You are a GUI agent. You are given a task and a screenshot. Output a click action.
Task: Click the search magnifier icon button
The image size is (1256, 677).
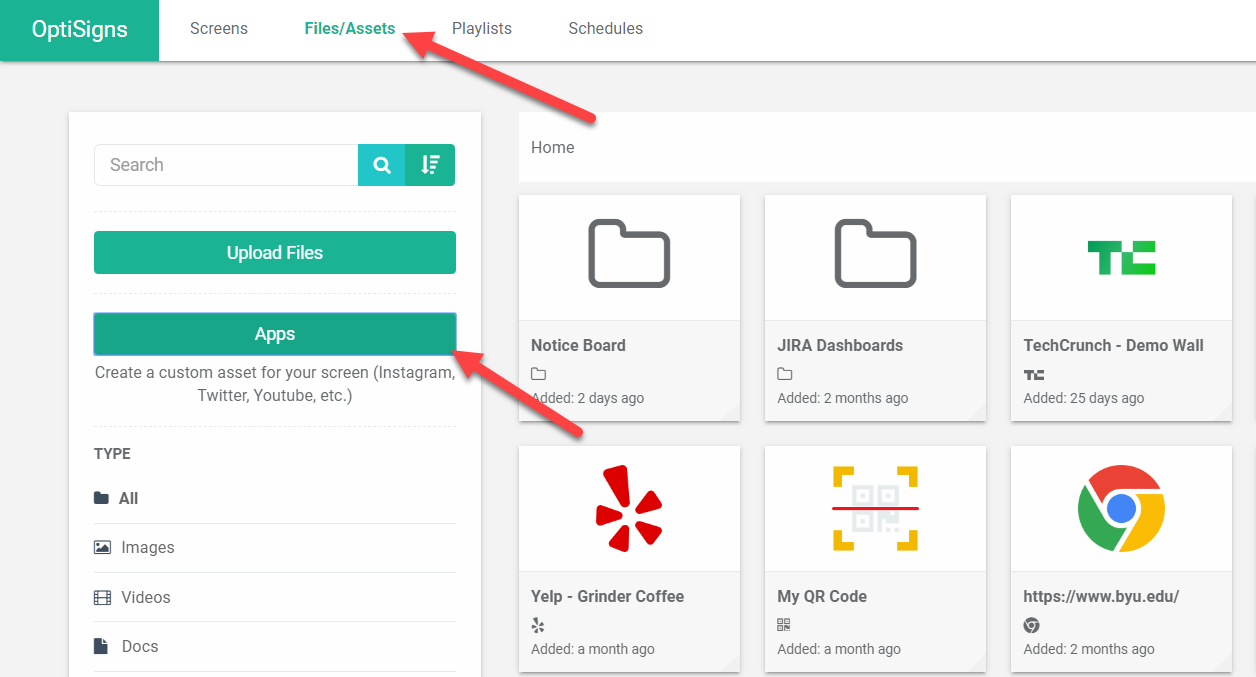(x=382, y=165)
